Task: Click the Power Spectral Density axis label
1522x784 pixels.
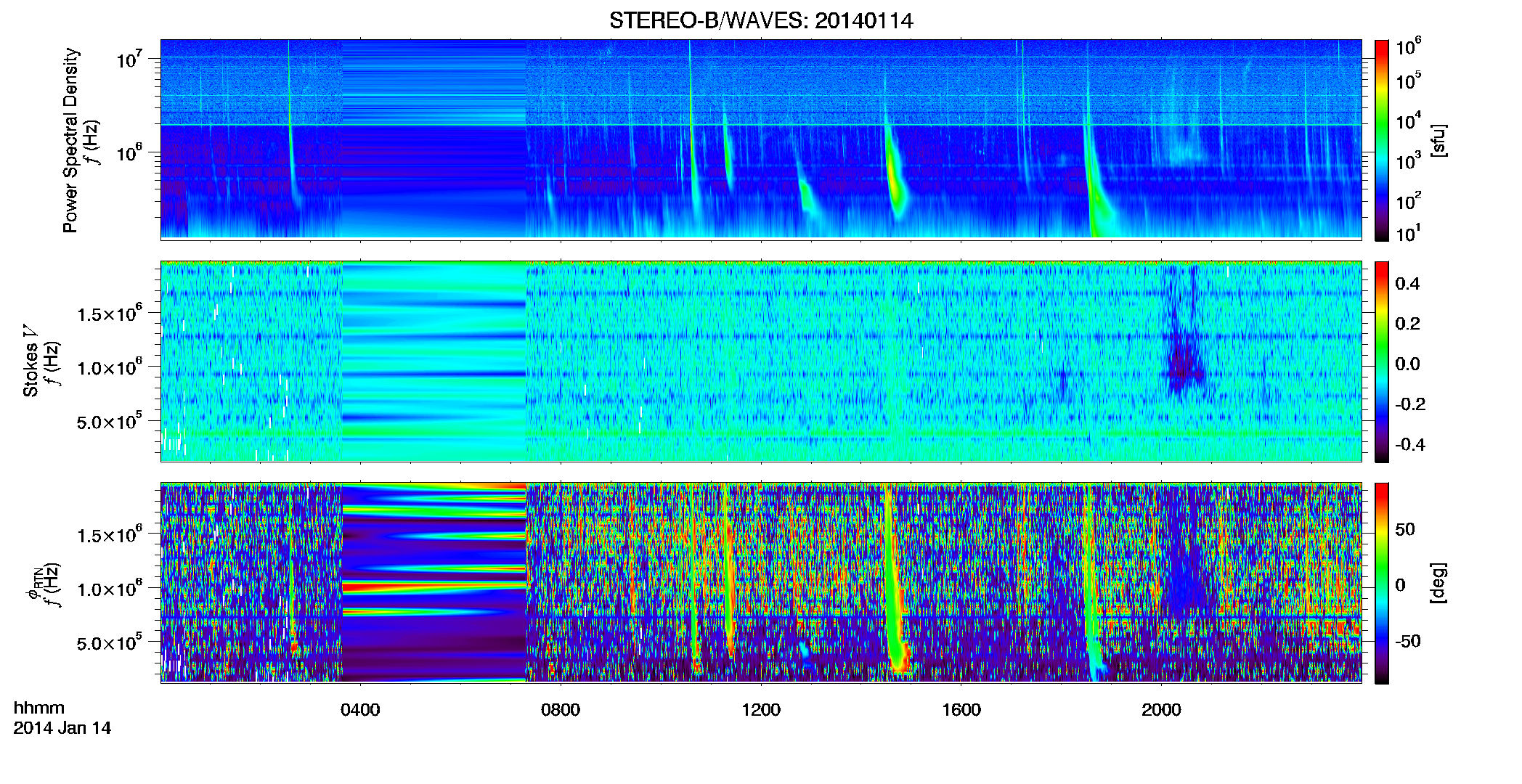Action: [70, 140]
